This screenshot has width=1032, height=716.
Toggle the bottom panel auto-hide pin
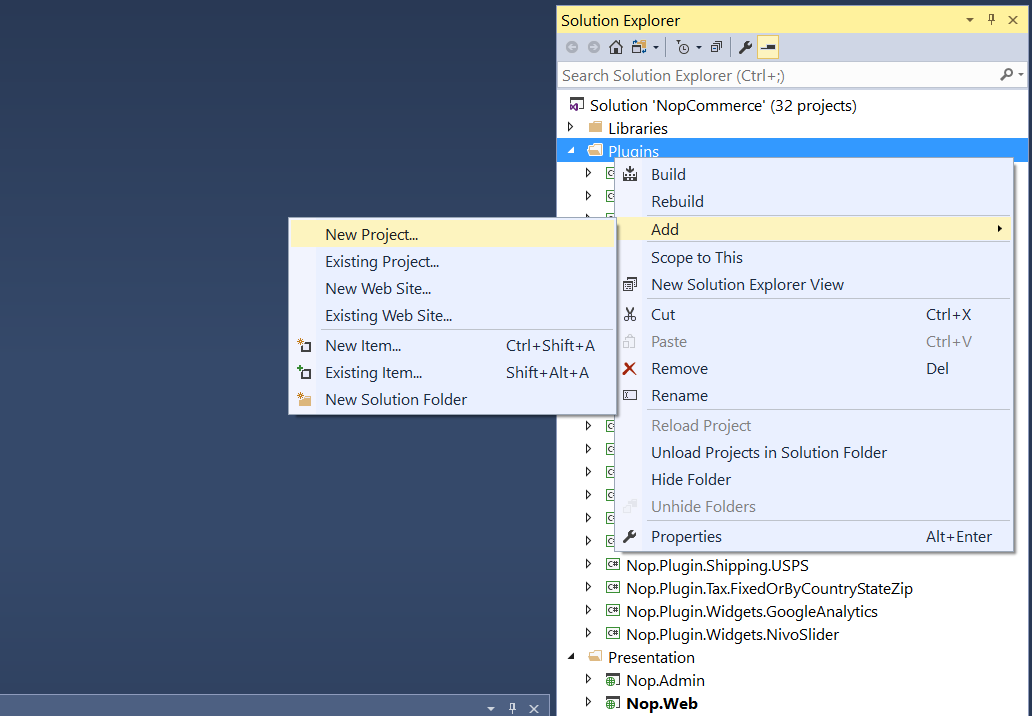(x=512, y=708)
